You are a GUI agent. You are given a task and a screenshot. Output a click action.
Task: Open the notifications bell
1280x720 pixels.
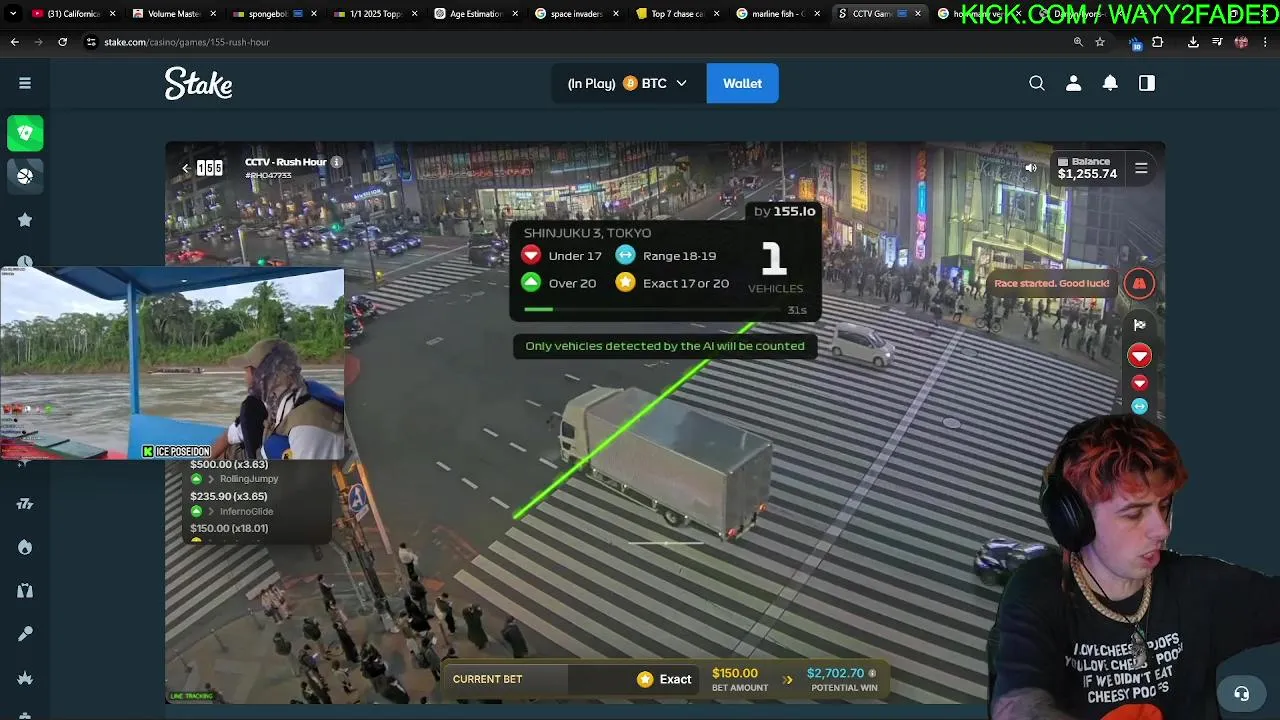coord(1110,83)
